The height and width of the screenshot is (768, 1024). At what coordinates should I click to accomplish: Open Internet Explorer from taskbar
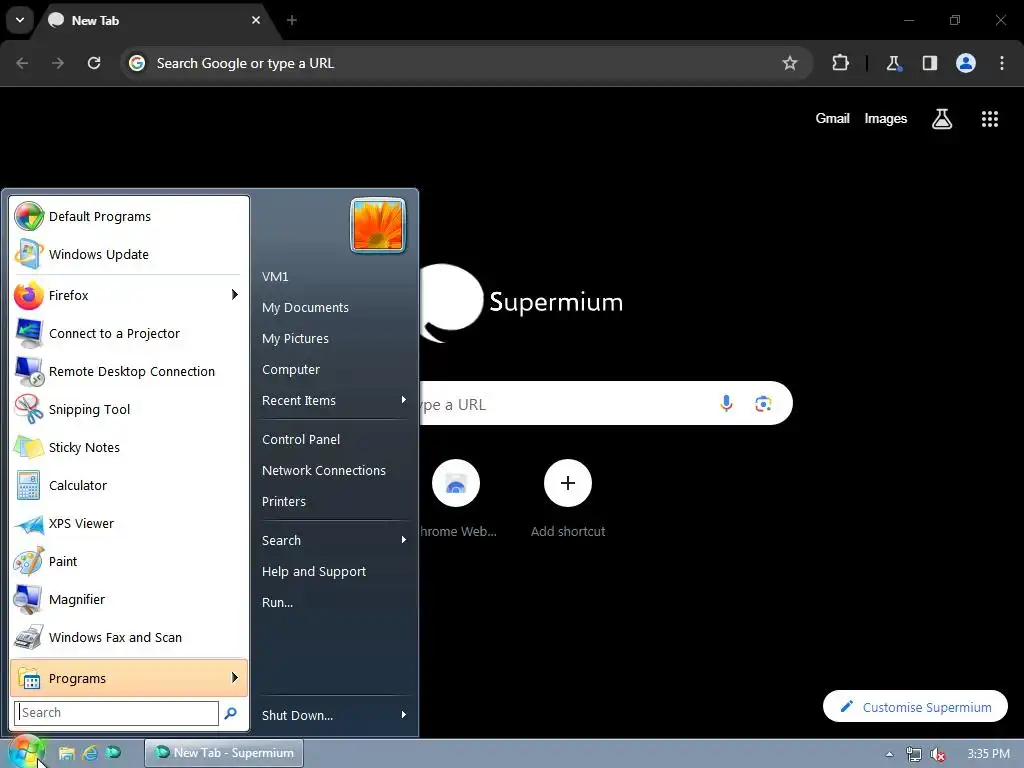(89, 753)
